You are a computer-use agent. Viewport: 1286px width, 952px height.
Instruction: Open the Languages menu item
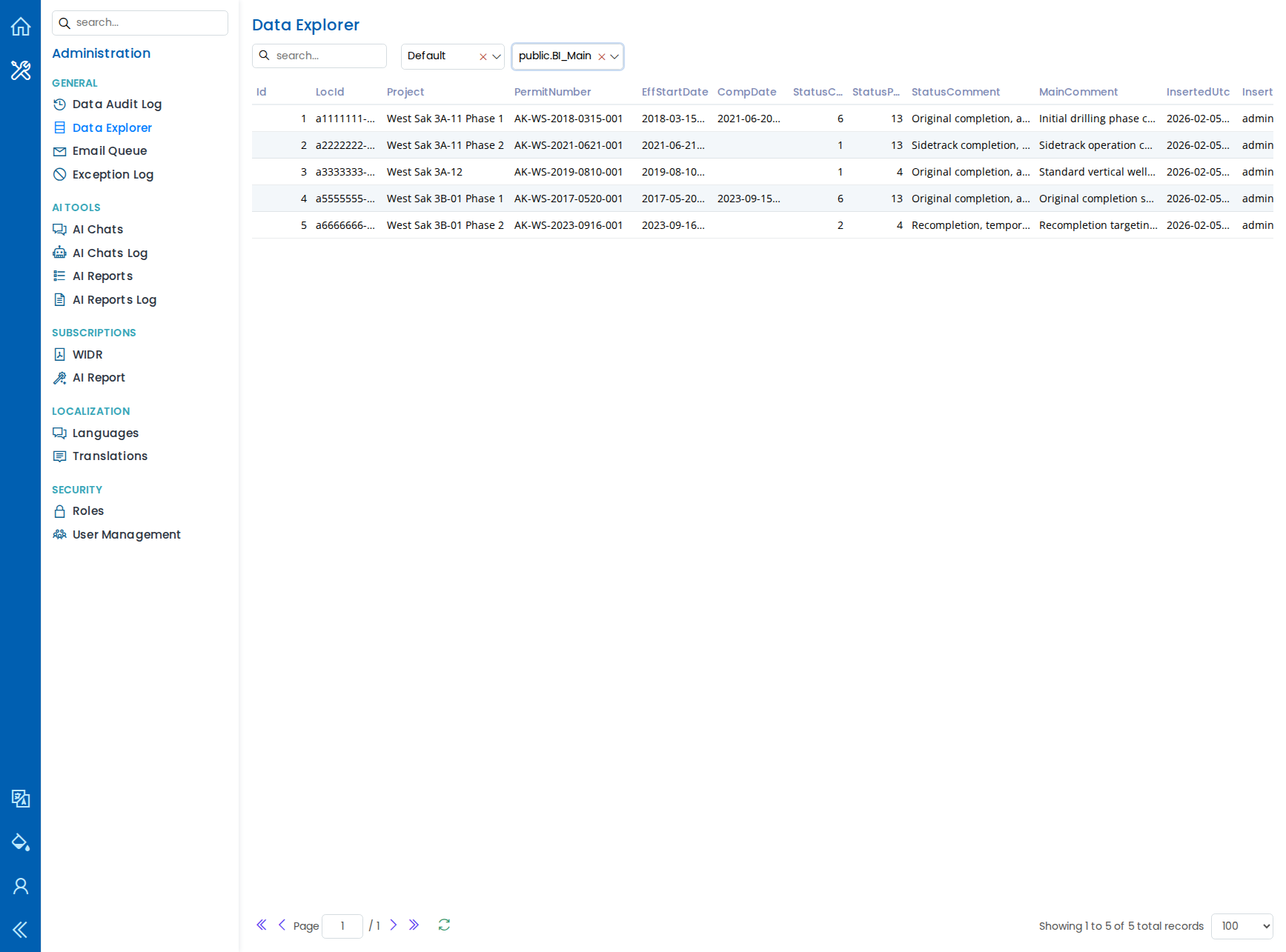point(105,433)
